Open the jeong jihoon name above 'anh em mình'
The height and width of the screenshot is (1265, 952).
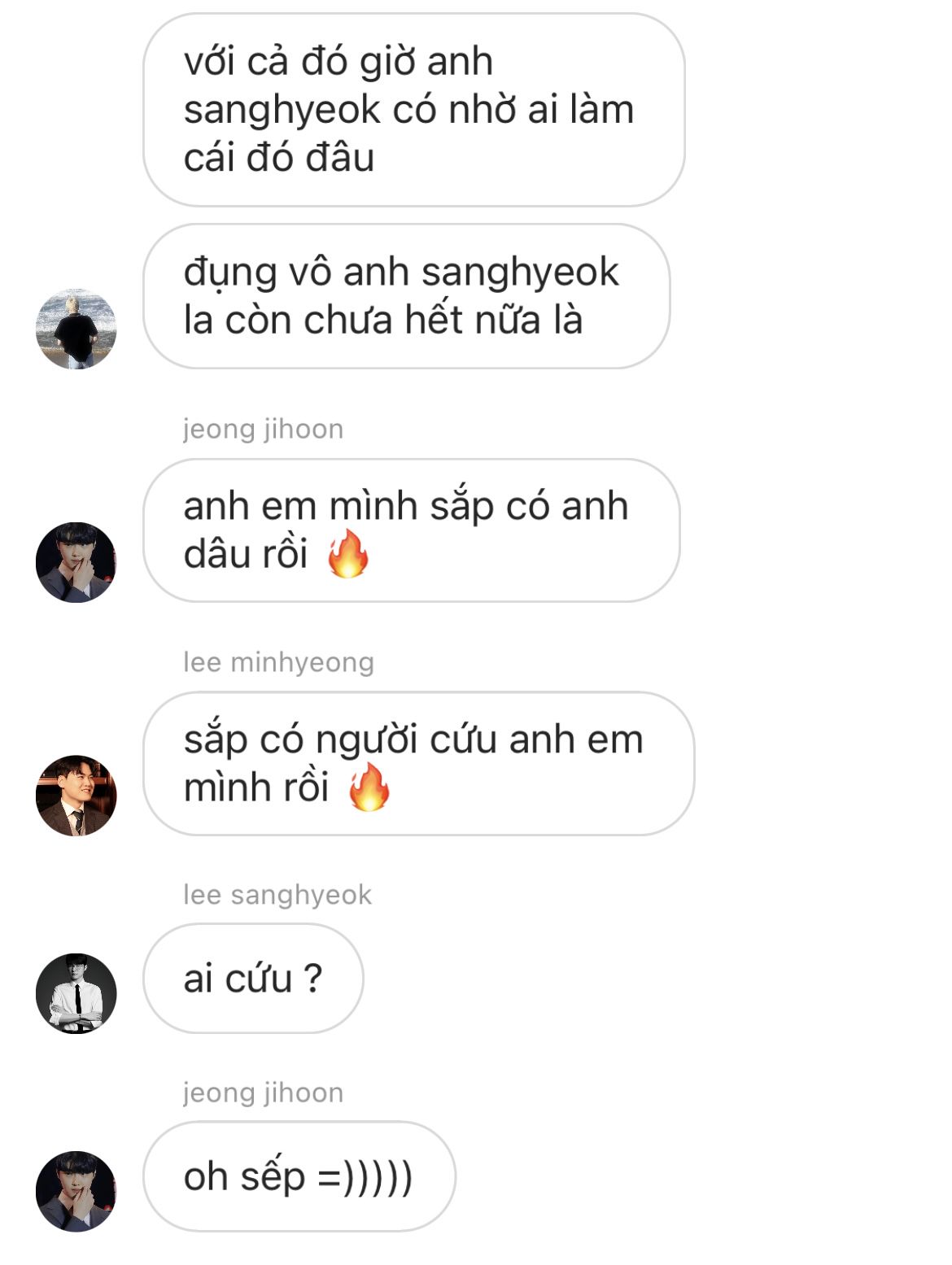tap(264, 429)
